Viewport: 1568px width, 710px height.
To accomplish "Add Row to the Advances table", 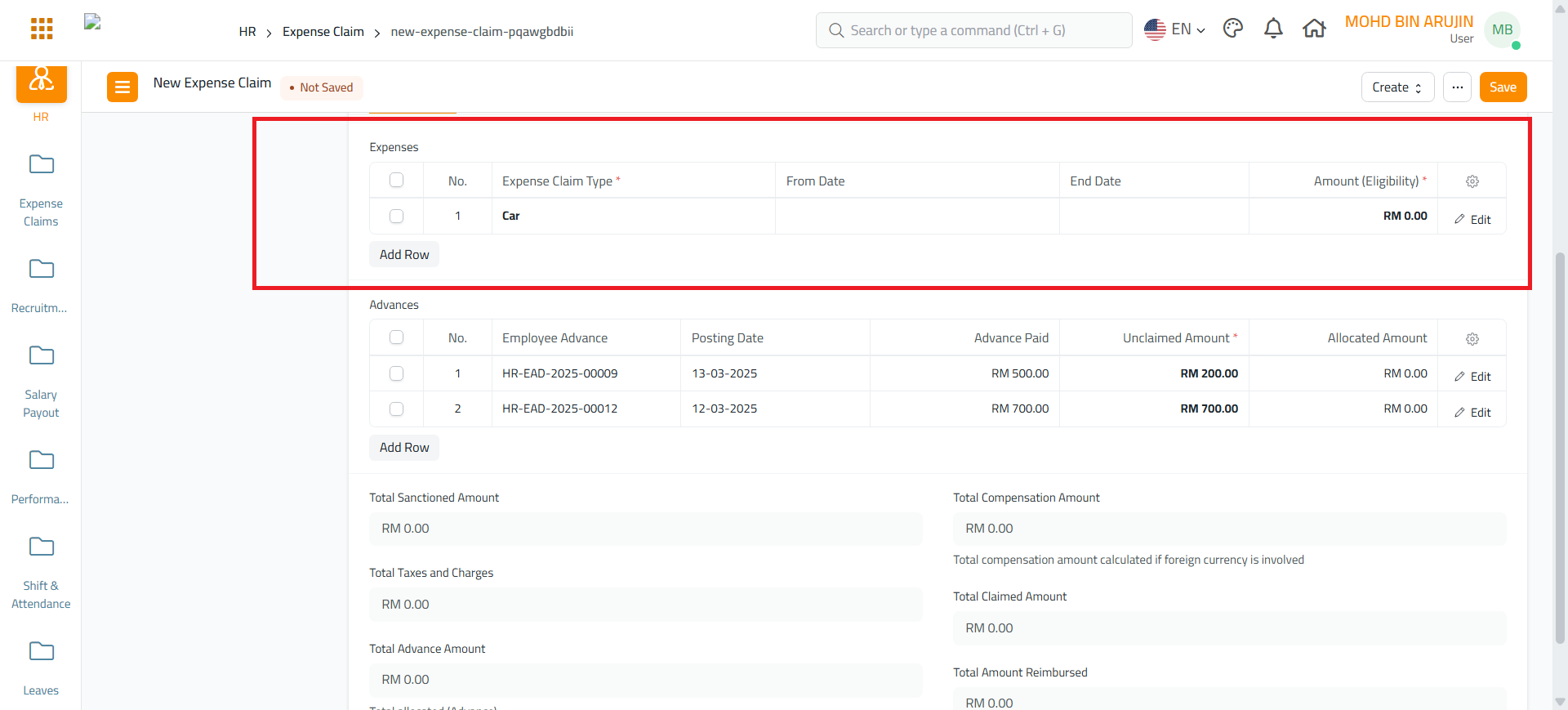I will [404, 448].
